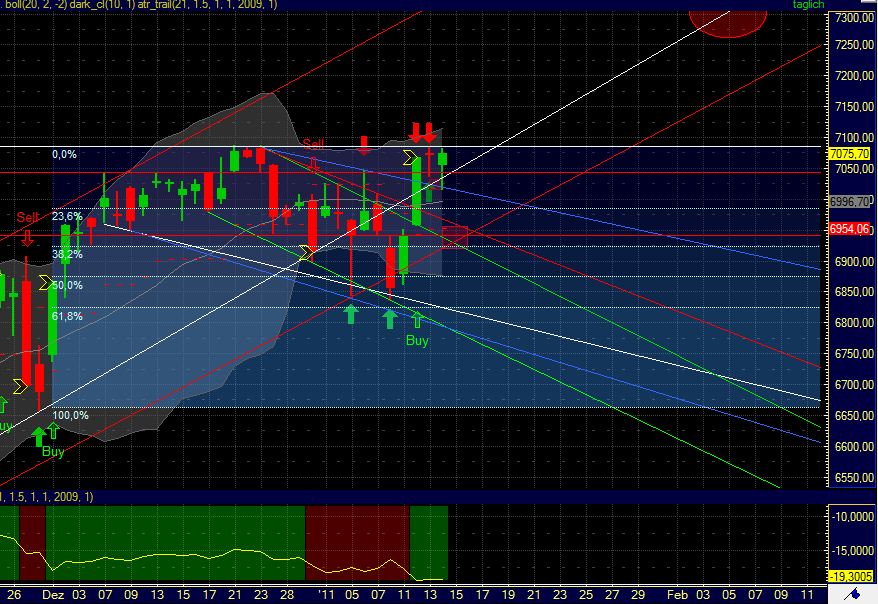This screenshot has height=604, width=878.
Task: Click the solid red down arrow right of the upper Sell label
Action: (364, 144)
